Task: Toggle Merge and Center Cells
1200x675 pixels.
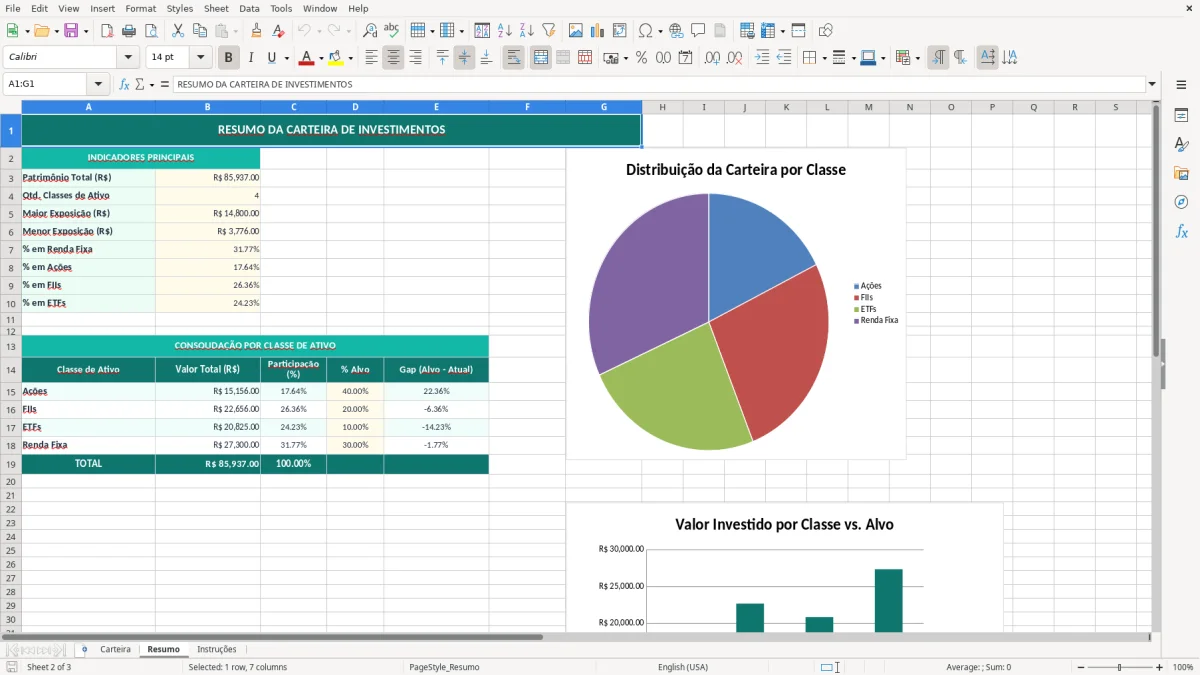Action: tap(541, 58)
